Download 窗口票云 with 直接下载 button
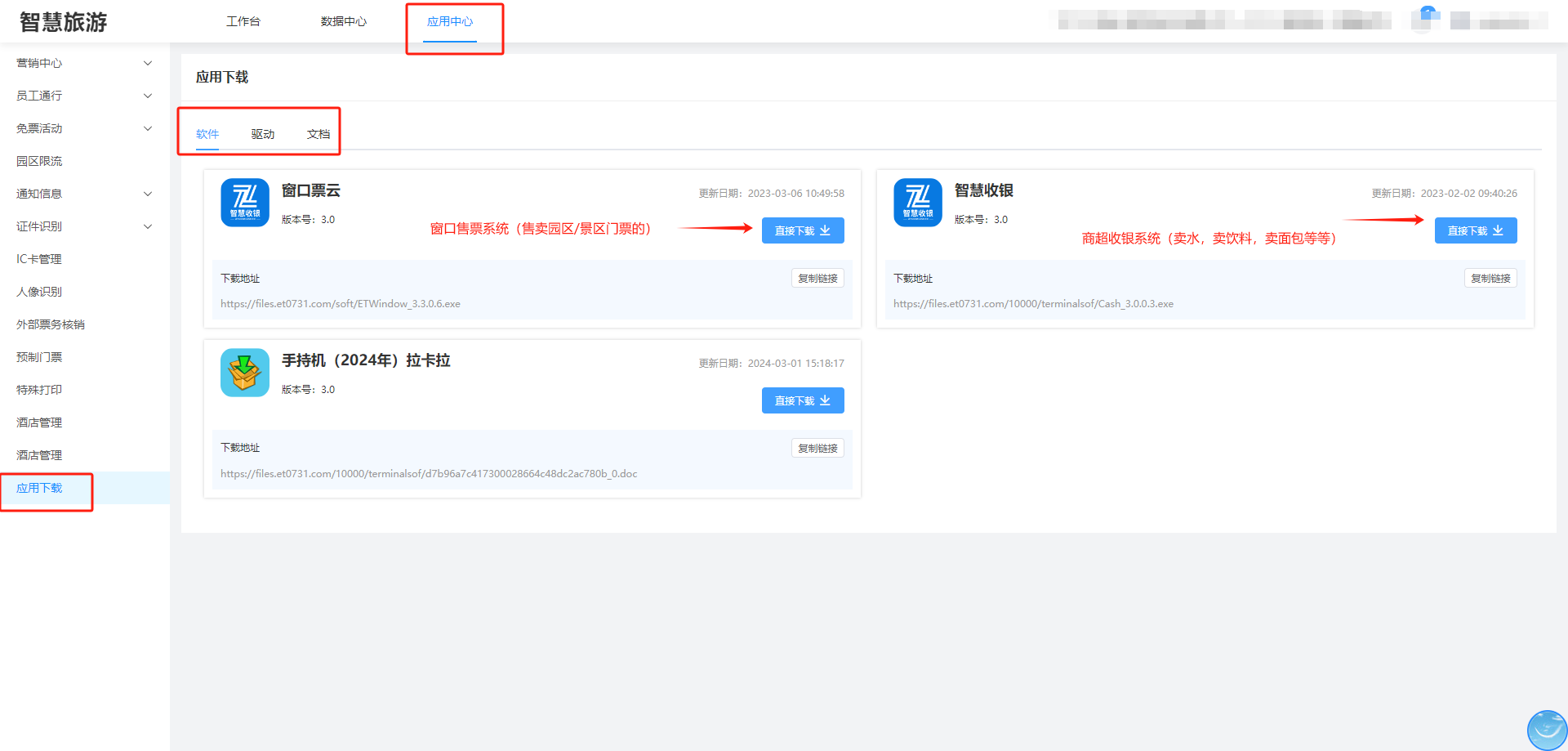1568x751 pixels. click(x=802, y=230)
